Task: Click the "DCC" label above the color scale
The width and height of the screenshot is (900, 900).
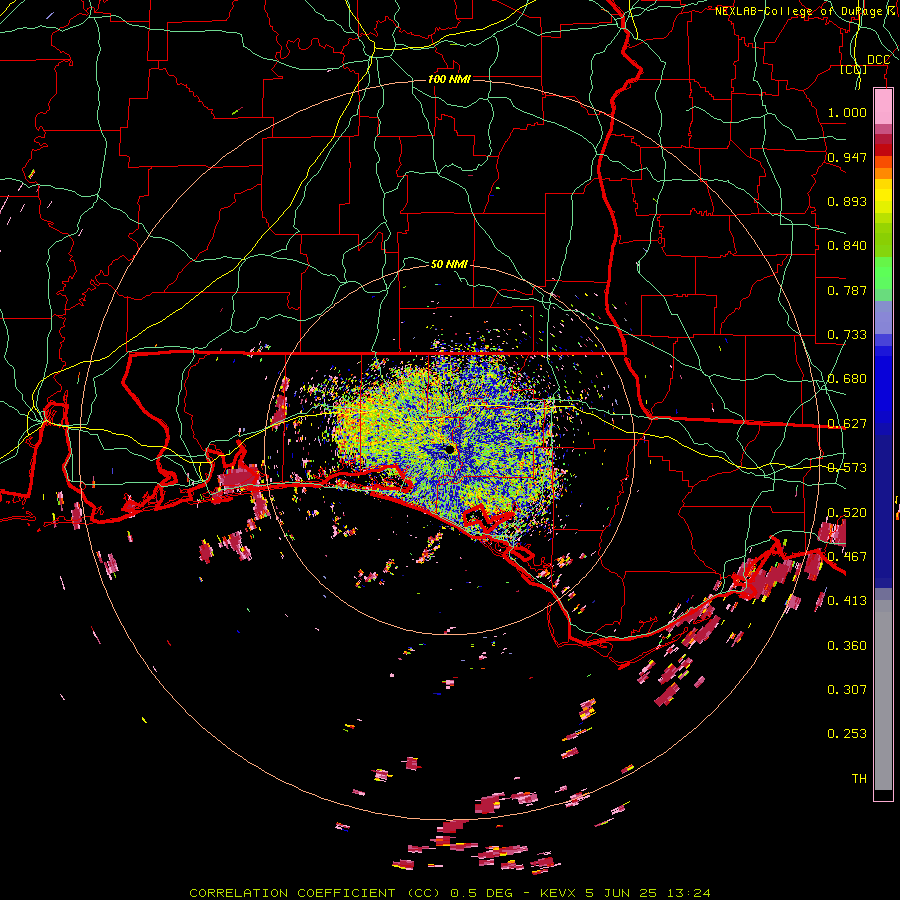Action: tap(878, 60)
